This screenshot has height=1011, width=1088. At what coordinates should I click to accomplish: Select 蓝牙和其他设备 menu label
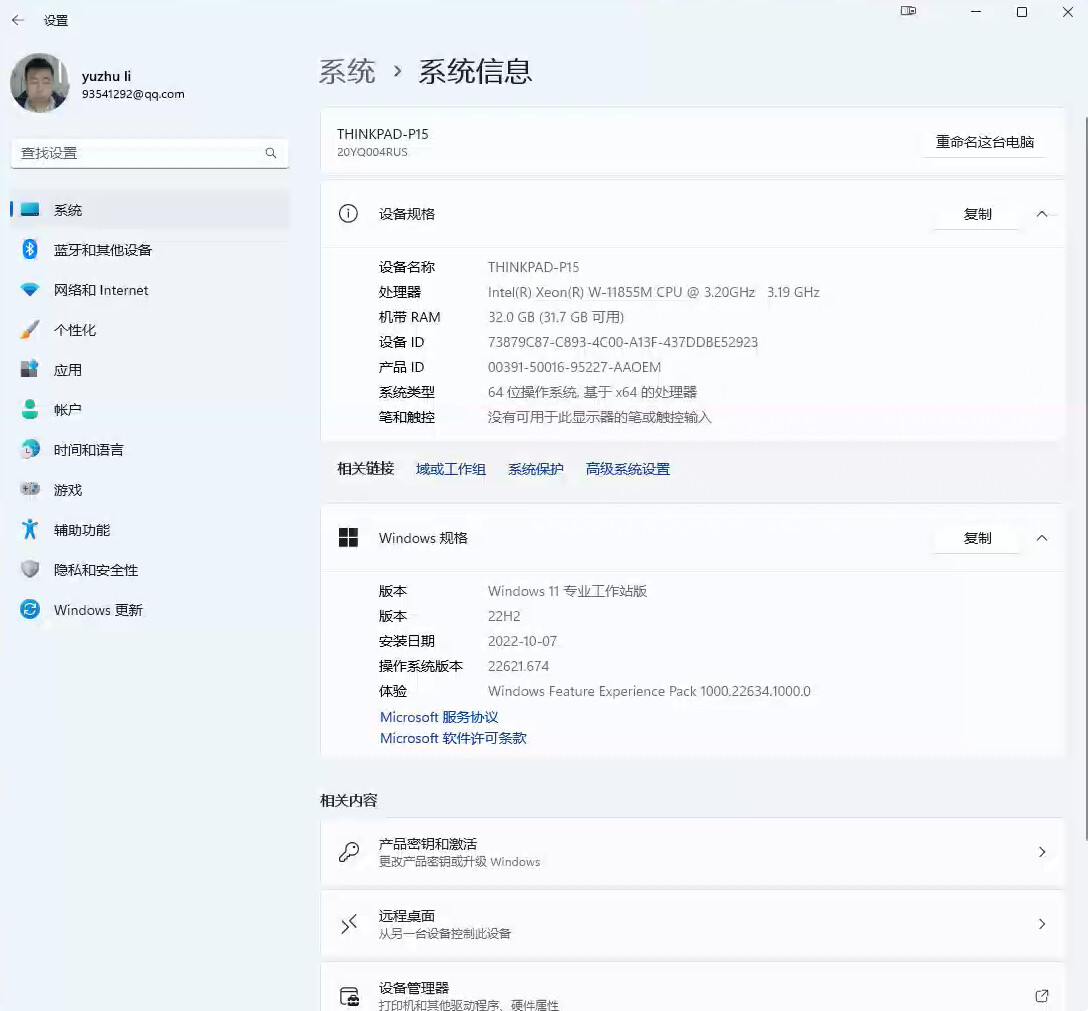[103, 250]
